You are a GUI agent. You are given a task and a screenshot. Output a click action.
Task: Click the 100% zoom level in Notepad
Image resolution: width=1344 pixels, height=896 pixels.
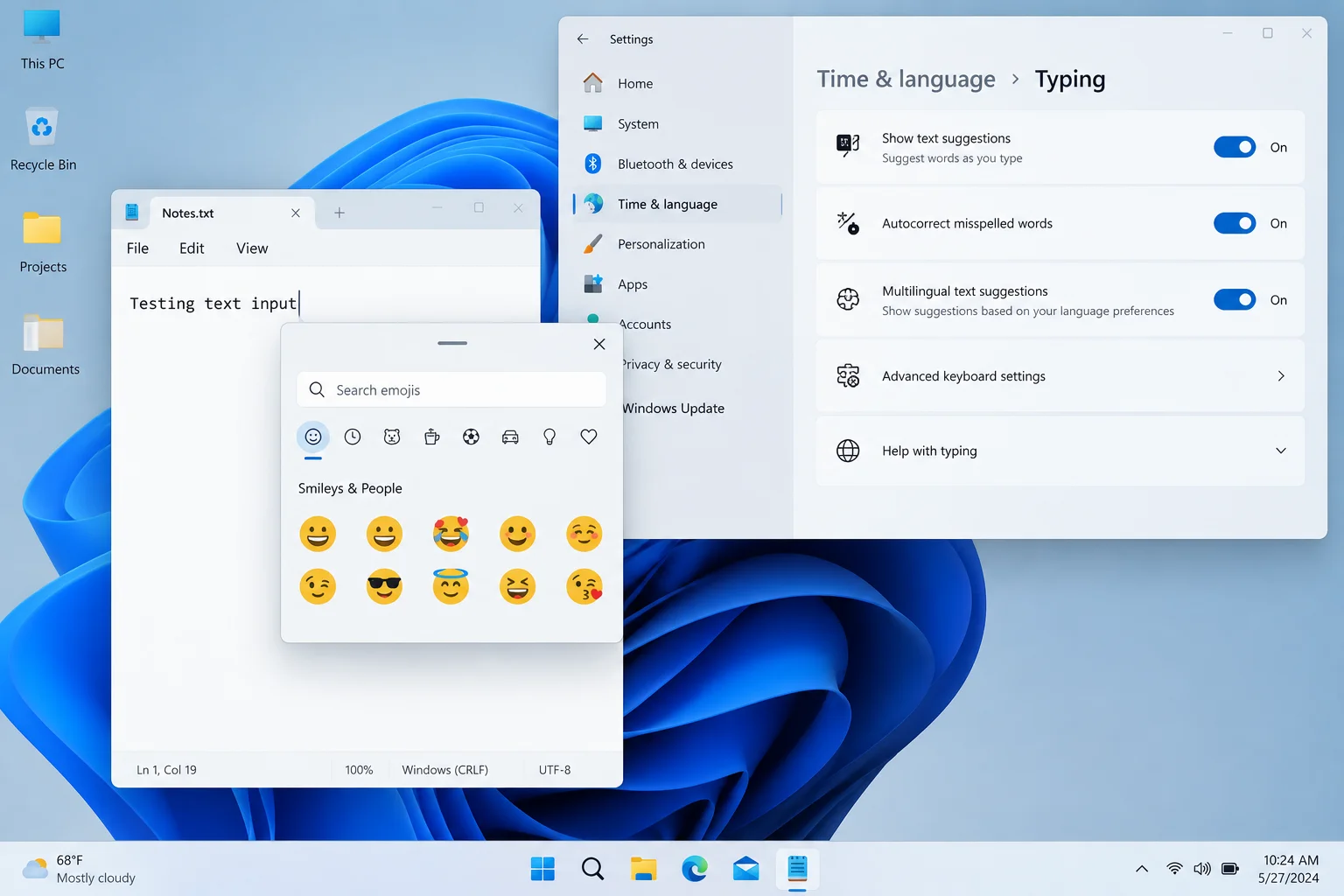click(x=360, y=770)
